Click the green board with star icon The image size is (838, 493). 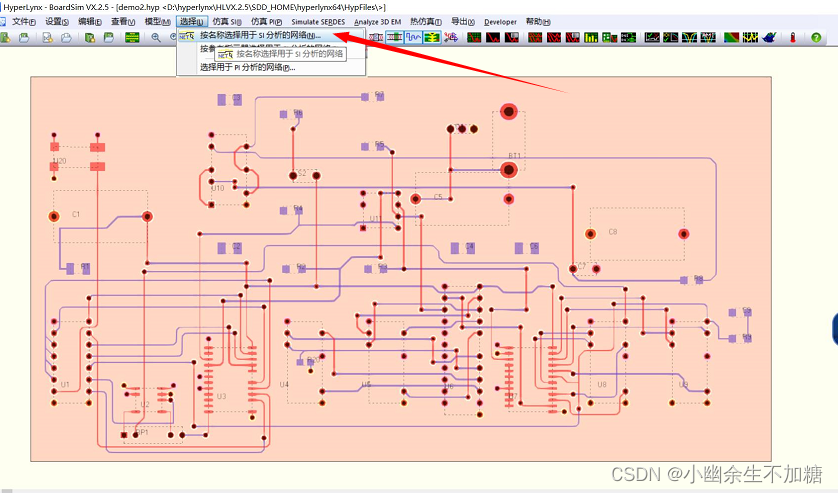pos(90,37)
